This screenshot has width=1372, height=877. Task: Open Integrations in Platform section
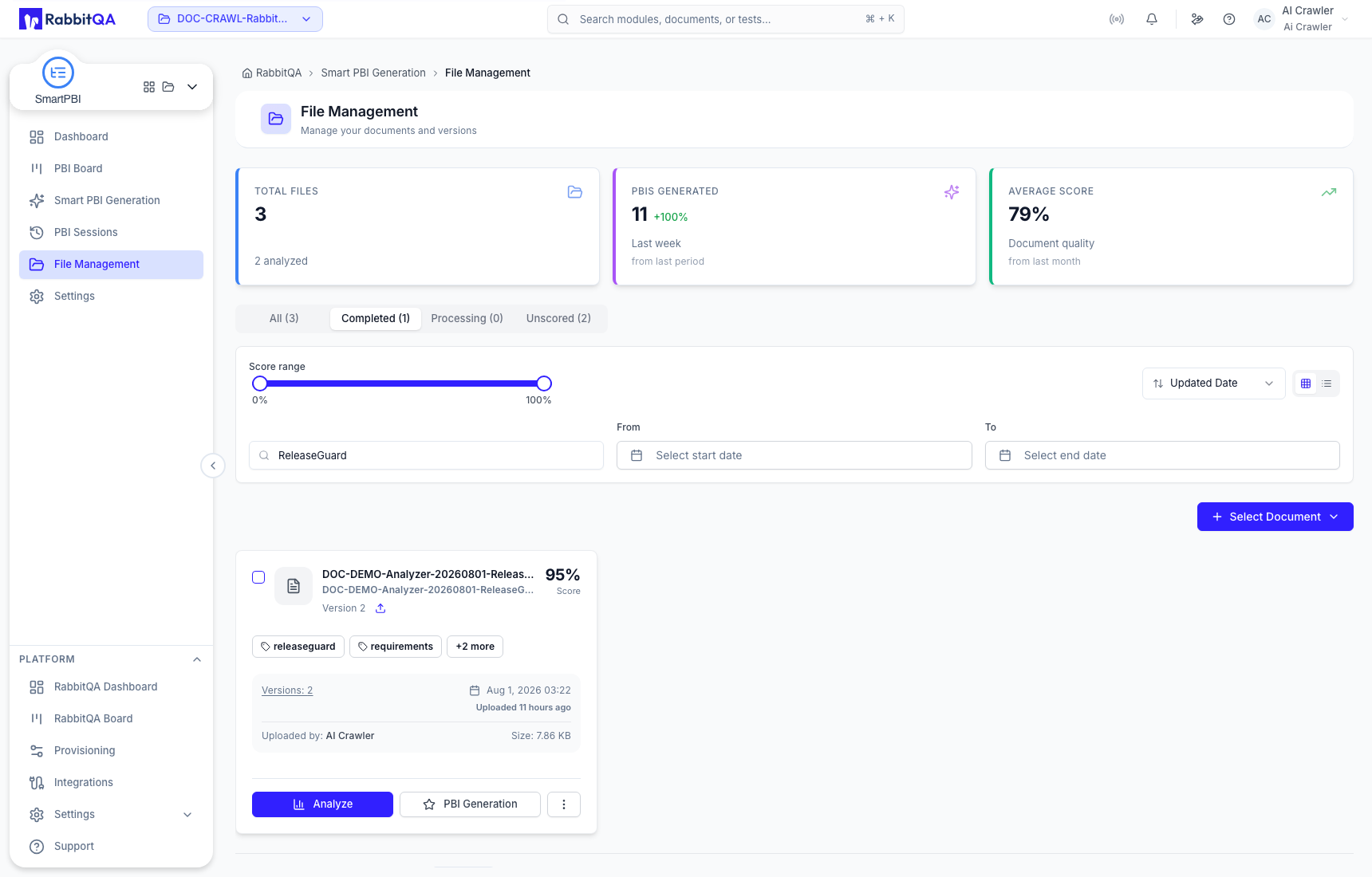tap(112, 783)
